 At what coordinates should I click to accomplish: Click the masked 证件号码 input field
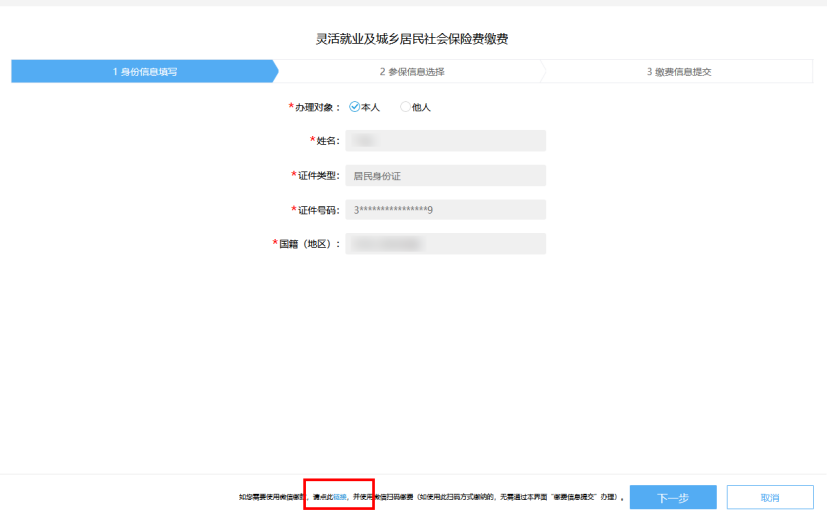445,210
